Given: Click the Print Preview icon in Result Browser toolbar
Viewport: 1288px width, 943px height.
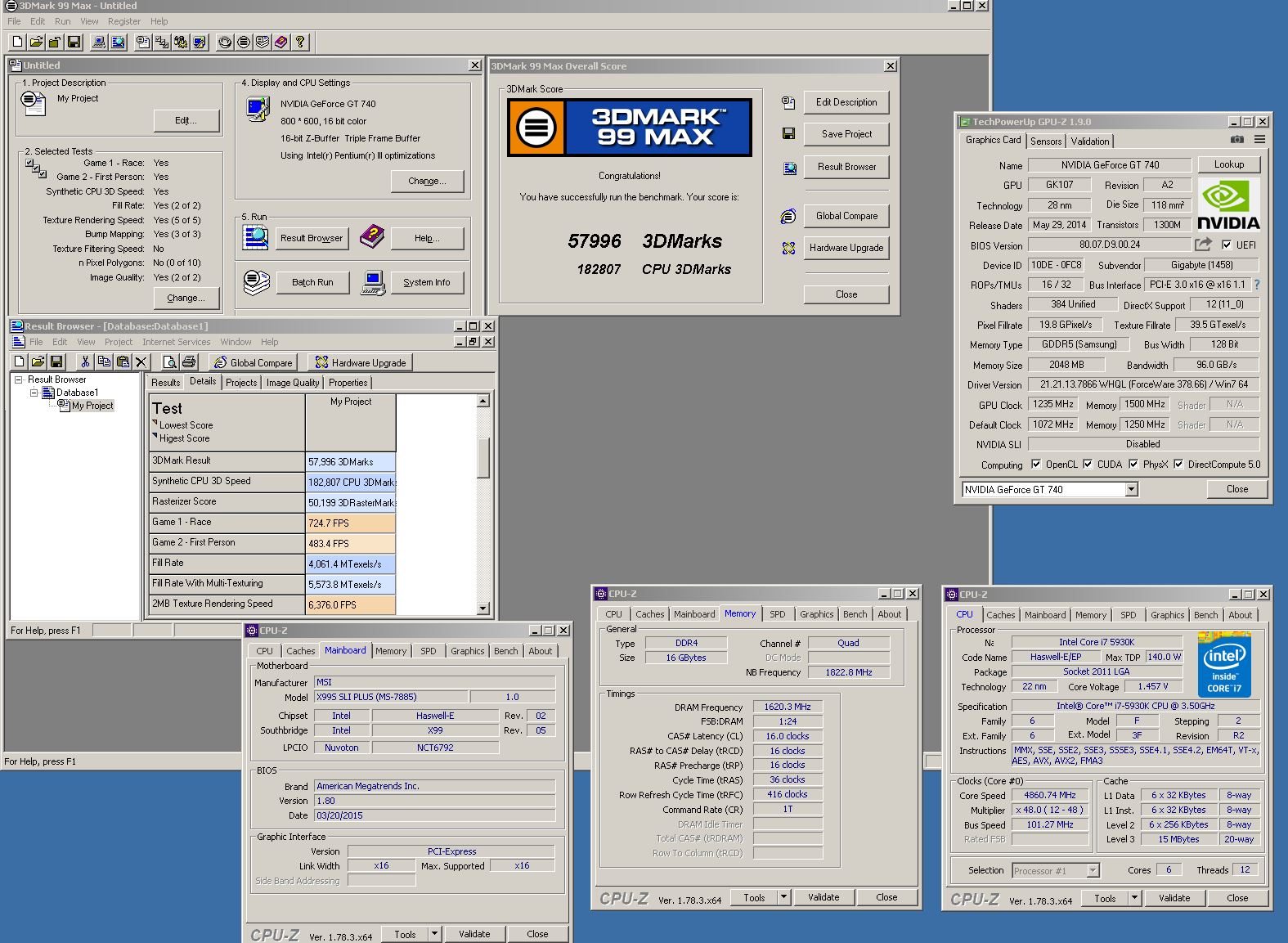Looking at the screenshot, I should pos(170,361).
